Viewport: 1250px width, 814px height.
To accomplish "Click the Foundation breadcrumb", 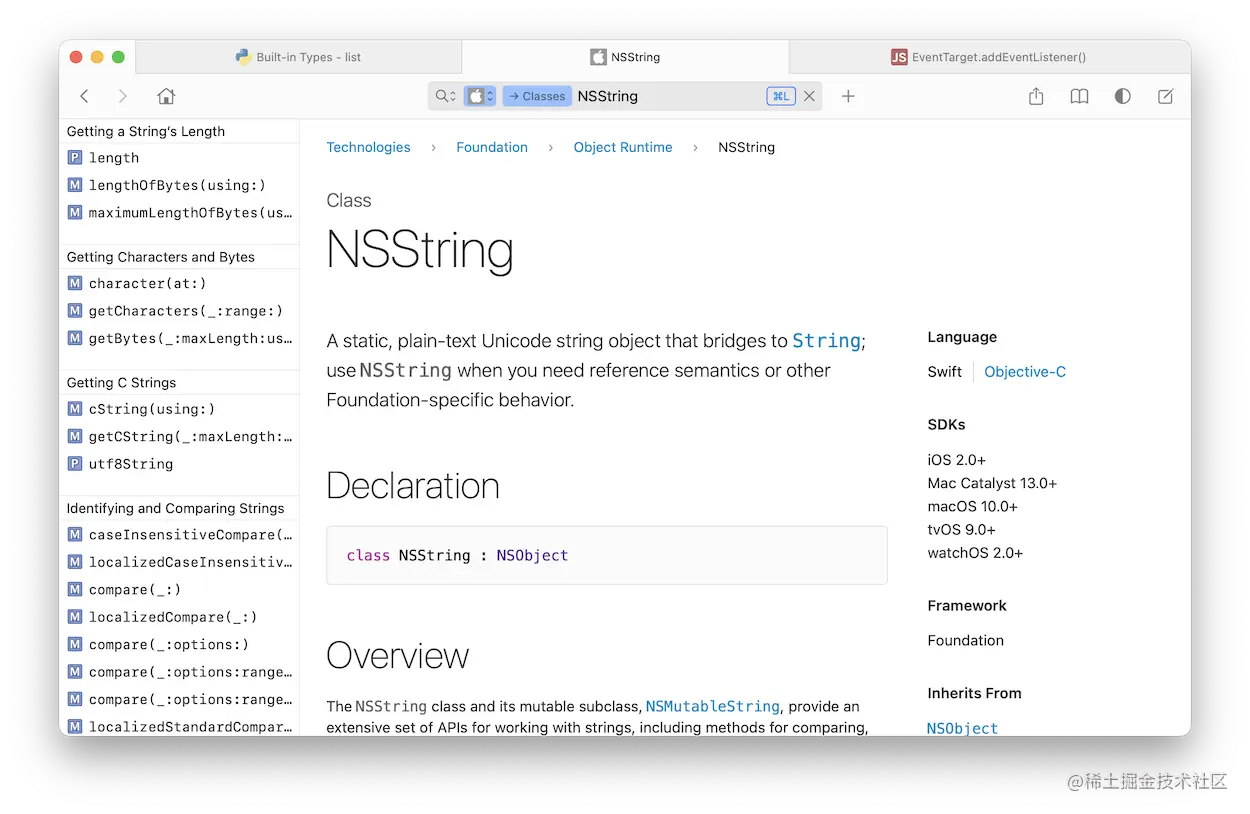I will [x=492, y=147].
